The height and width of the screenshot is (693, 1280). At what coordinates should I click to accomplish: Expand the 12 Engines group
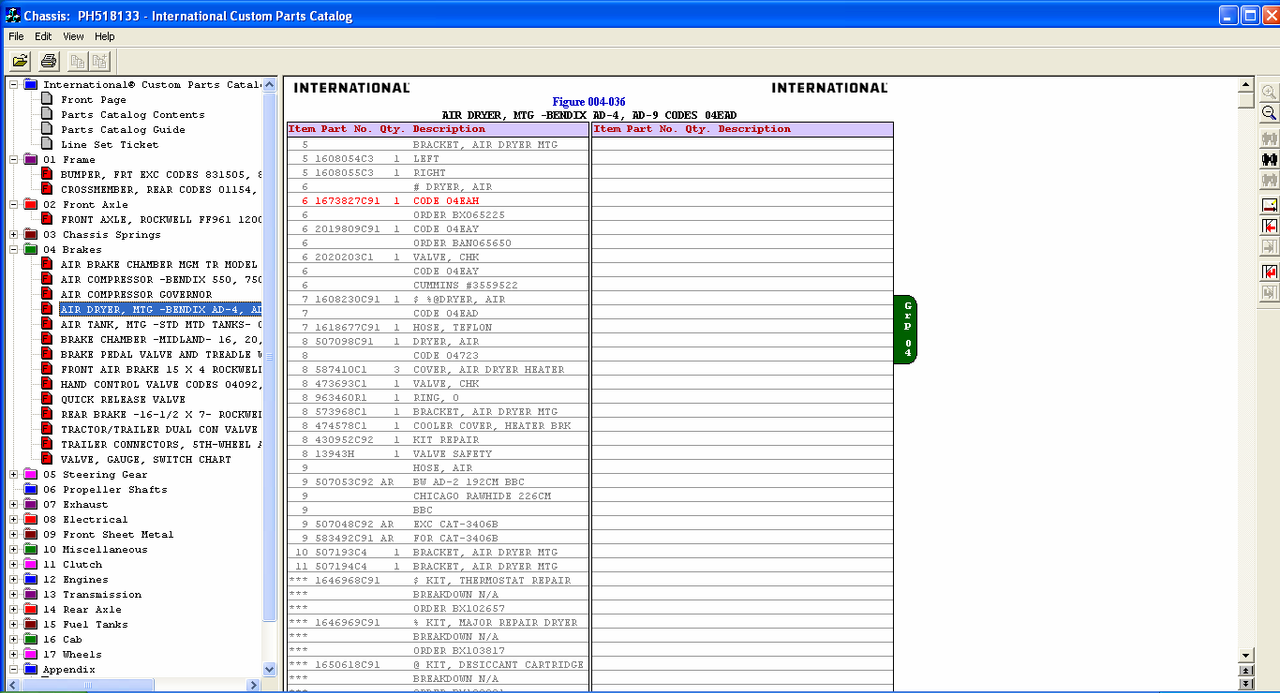14,580
